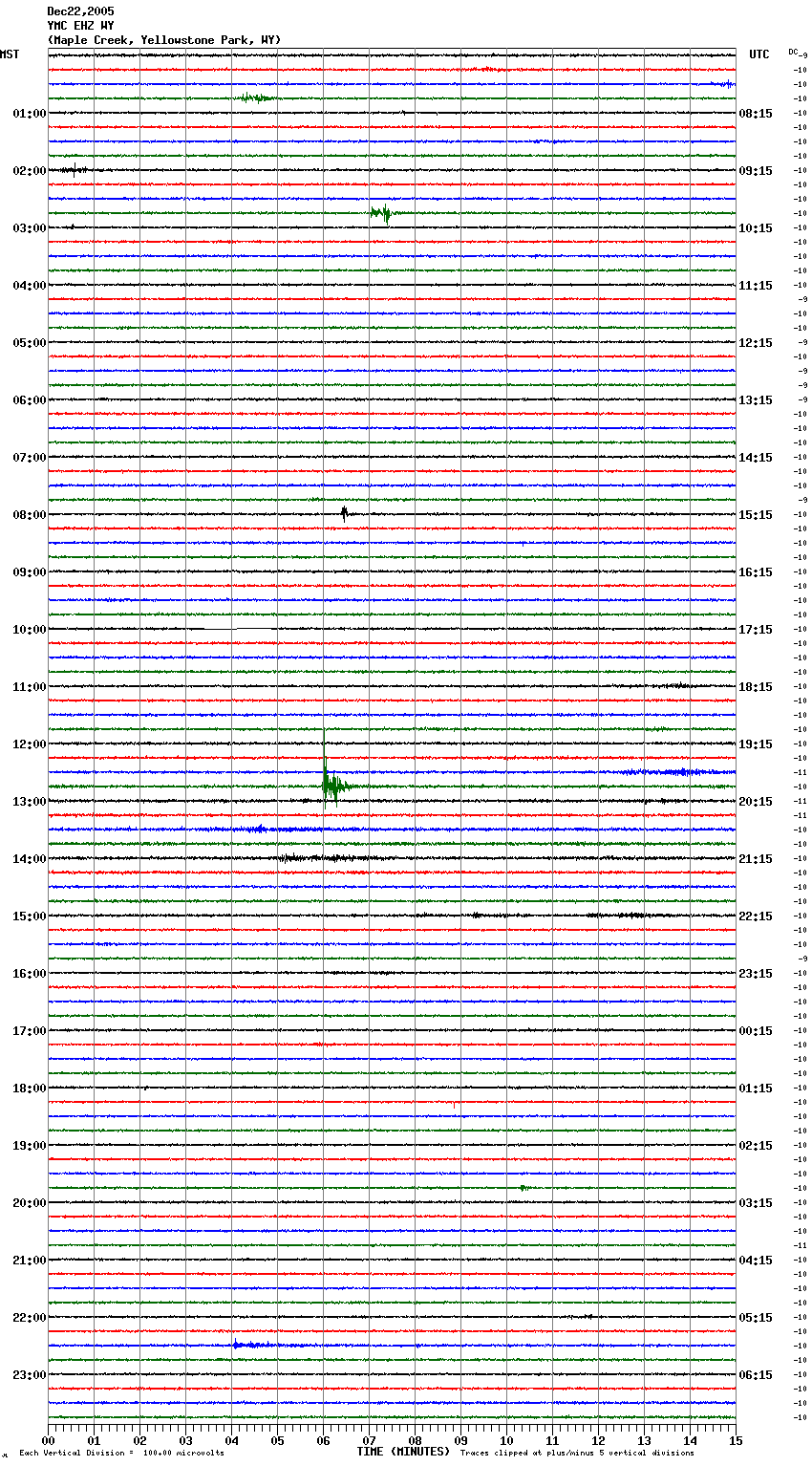Click the small green event on the 19:45 trace
The width and height of the screenshot is (812, 1466).
point(524,1188)
